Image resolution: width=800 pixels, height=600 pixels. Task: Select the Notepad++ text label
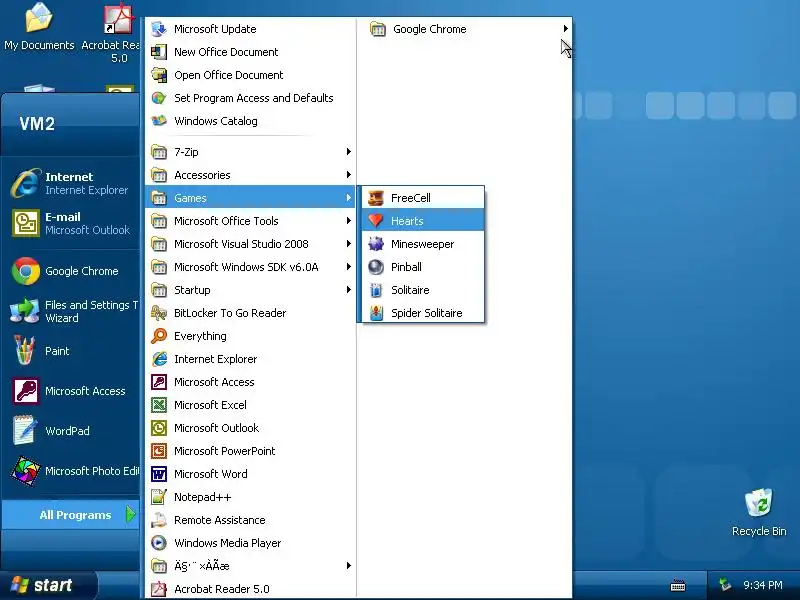coord(203,497)
